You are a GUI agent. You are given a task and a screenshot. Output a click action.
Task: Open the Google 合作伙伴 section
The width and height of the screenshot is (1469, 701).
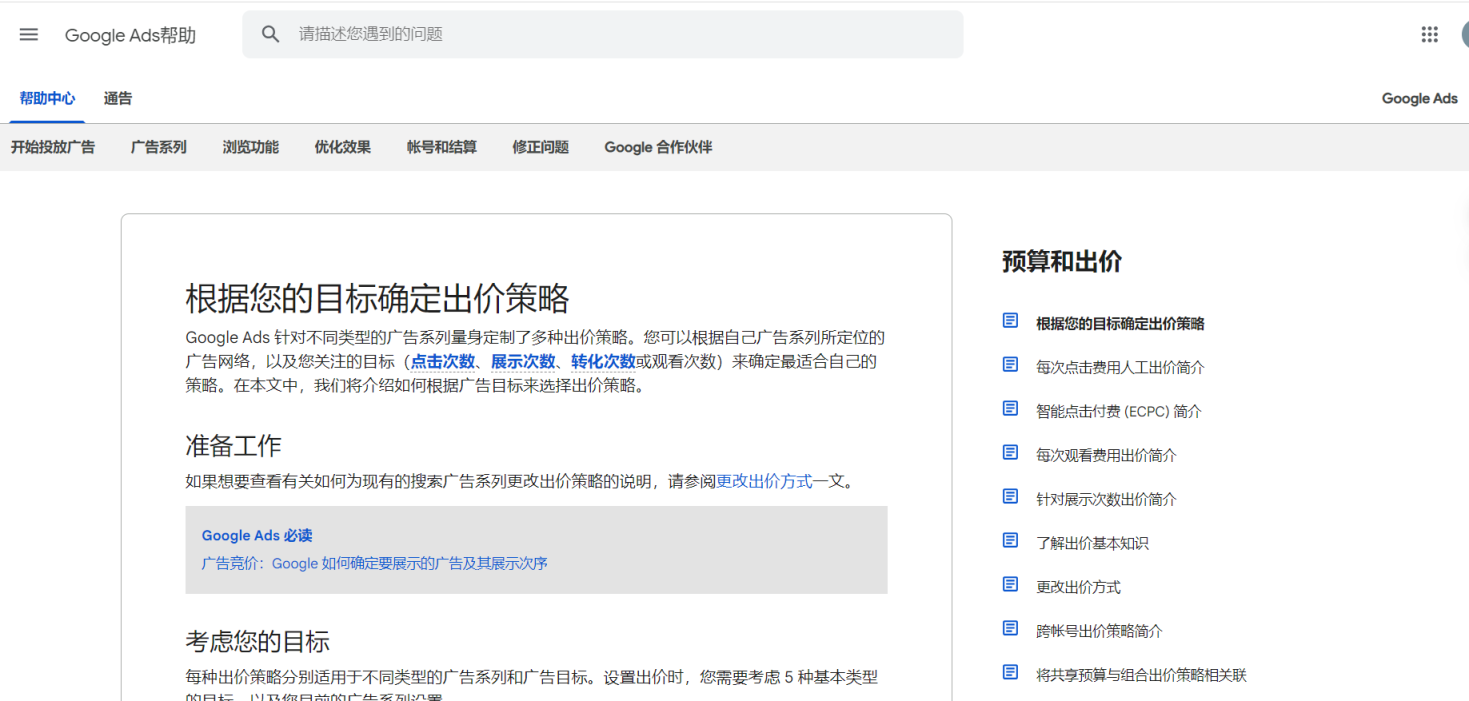tap(656, 146)
